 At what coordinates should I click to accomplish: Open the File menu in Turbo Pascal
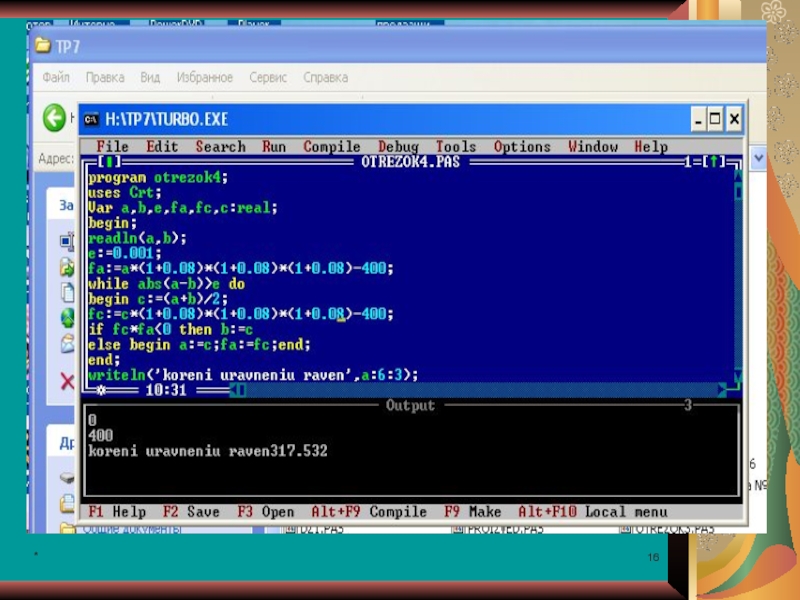(x=112, y=147)
